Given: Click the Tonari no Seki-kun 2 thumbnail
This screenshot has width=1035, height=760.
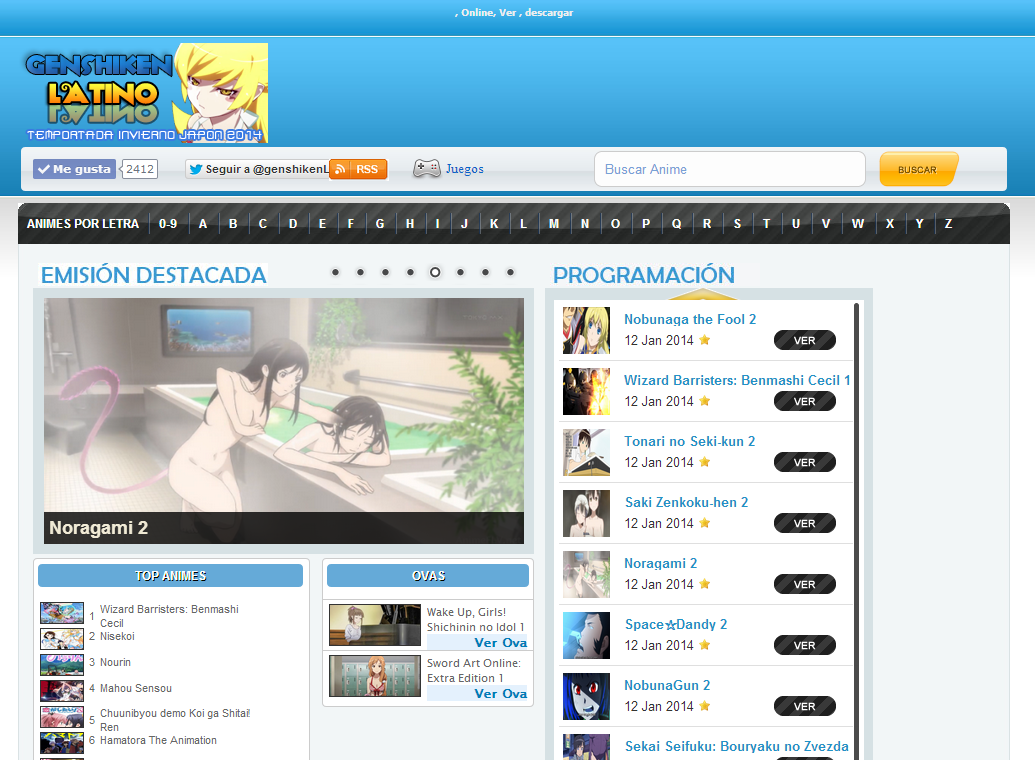Looking at the screenshot, I should (x=586, y=452).
